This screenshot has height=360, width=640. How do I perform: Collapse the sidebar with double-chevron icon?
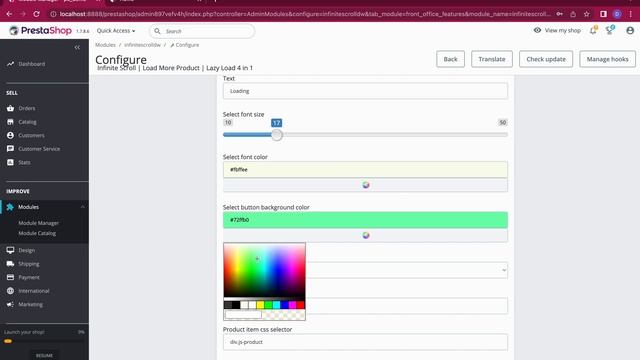pos(77,47)
